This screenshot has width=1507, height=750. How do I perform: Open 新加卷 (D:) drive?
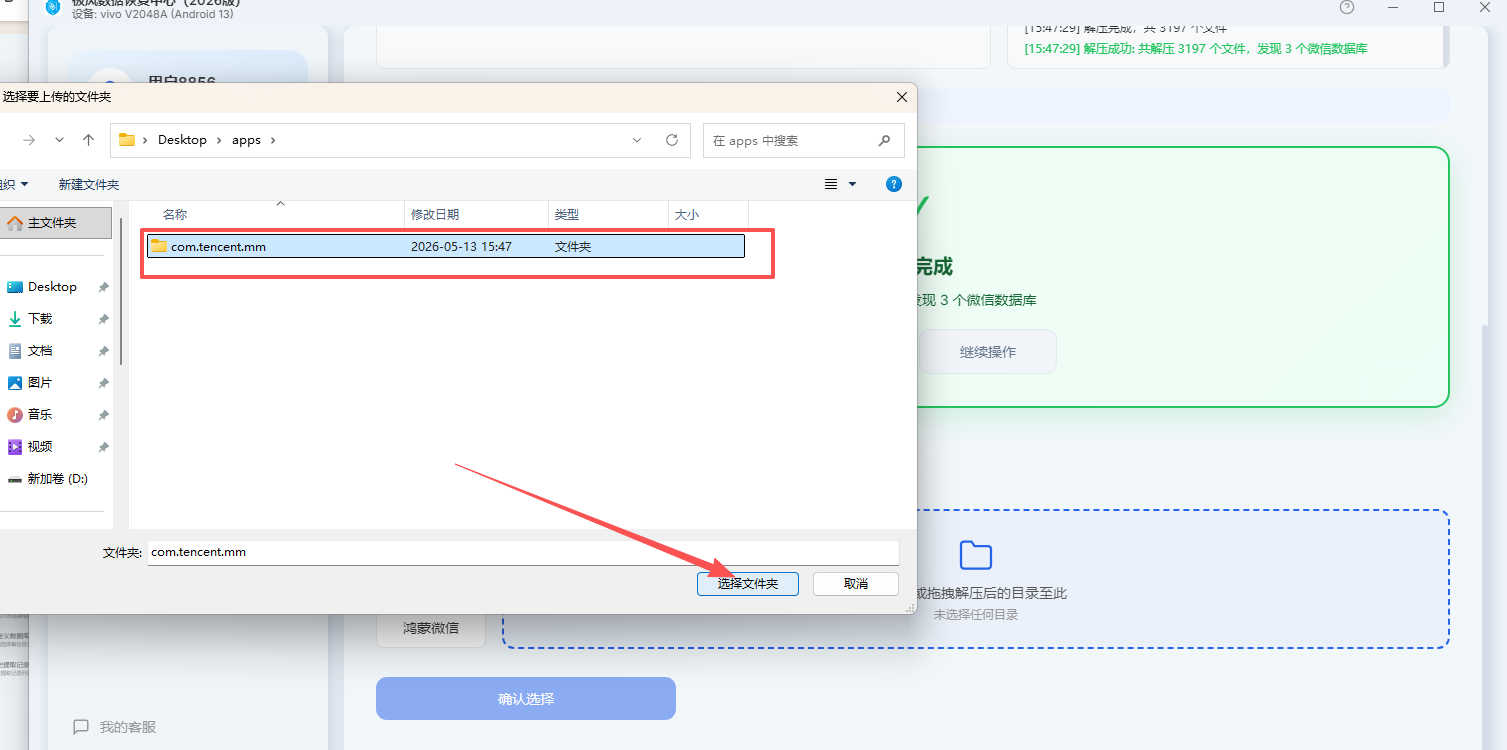point(57,479)
